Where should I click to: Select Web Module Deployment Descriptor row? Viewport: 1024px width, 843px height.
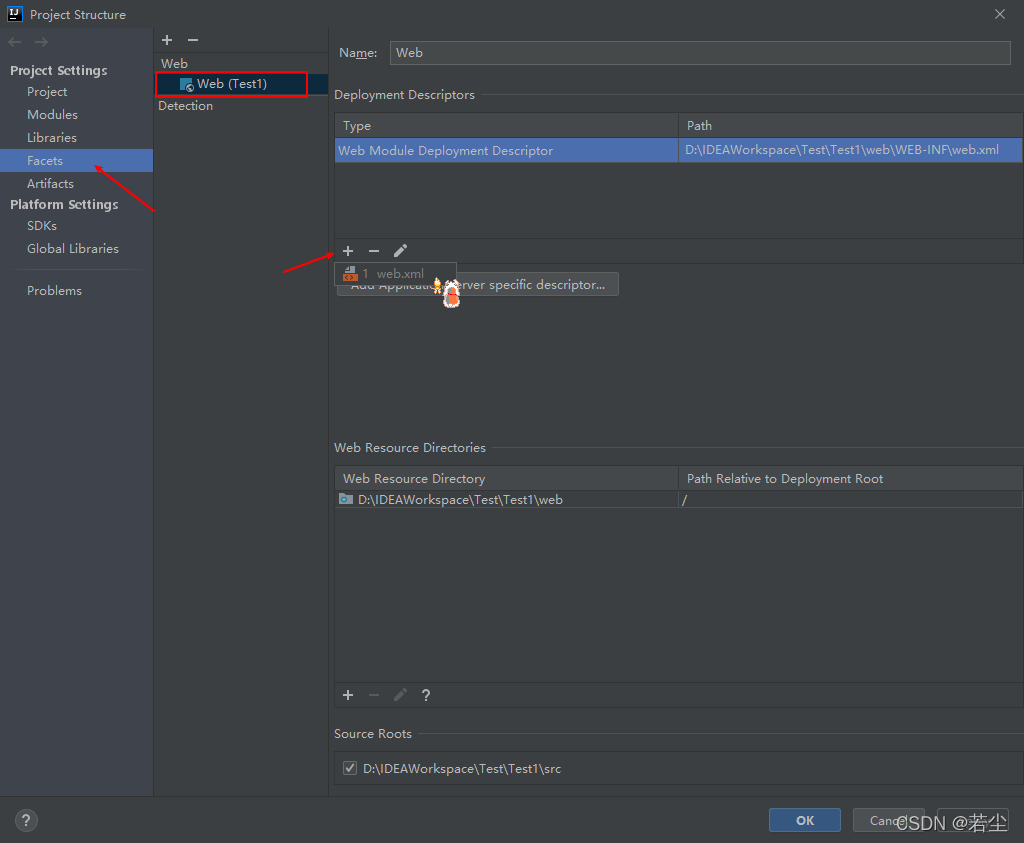tap(507, 150)
